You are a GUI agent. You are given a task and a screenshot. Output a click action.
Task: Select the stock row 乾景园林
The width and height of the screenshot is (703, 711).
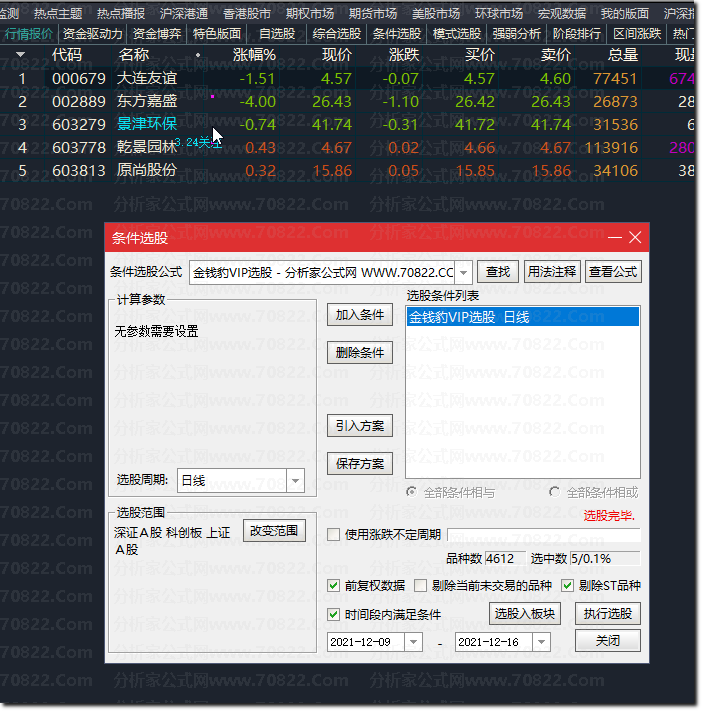click(x=347, y=147)
